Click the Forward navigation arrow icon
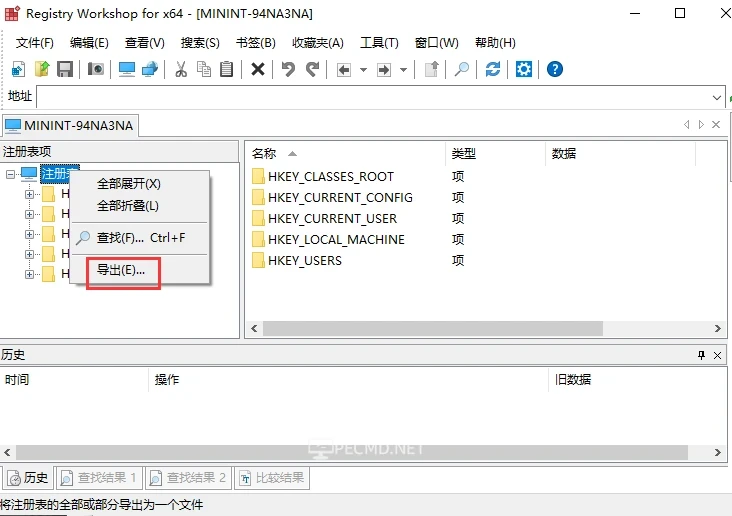Screen dimensions: 732x516 pos(384,70)
